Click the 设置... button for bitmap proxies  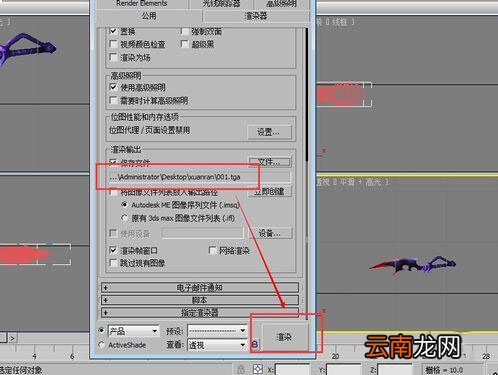pyautogui.click(x=269, y=132)
